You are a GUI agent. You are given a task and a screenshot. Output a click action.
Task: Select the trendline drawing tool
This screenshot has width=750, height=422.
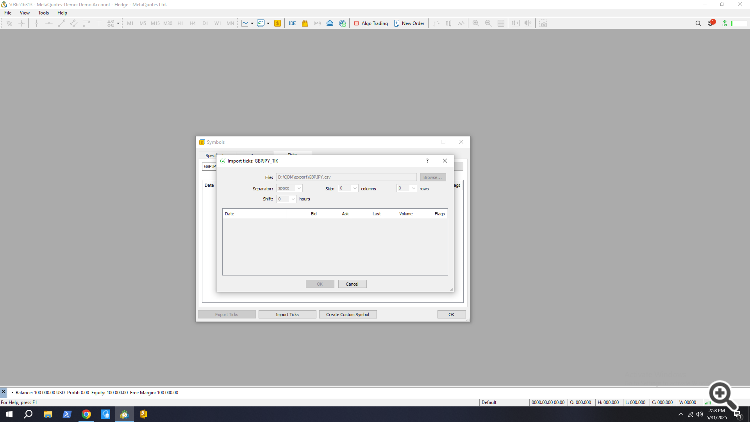(61, 23)
